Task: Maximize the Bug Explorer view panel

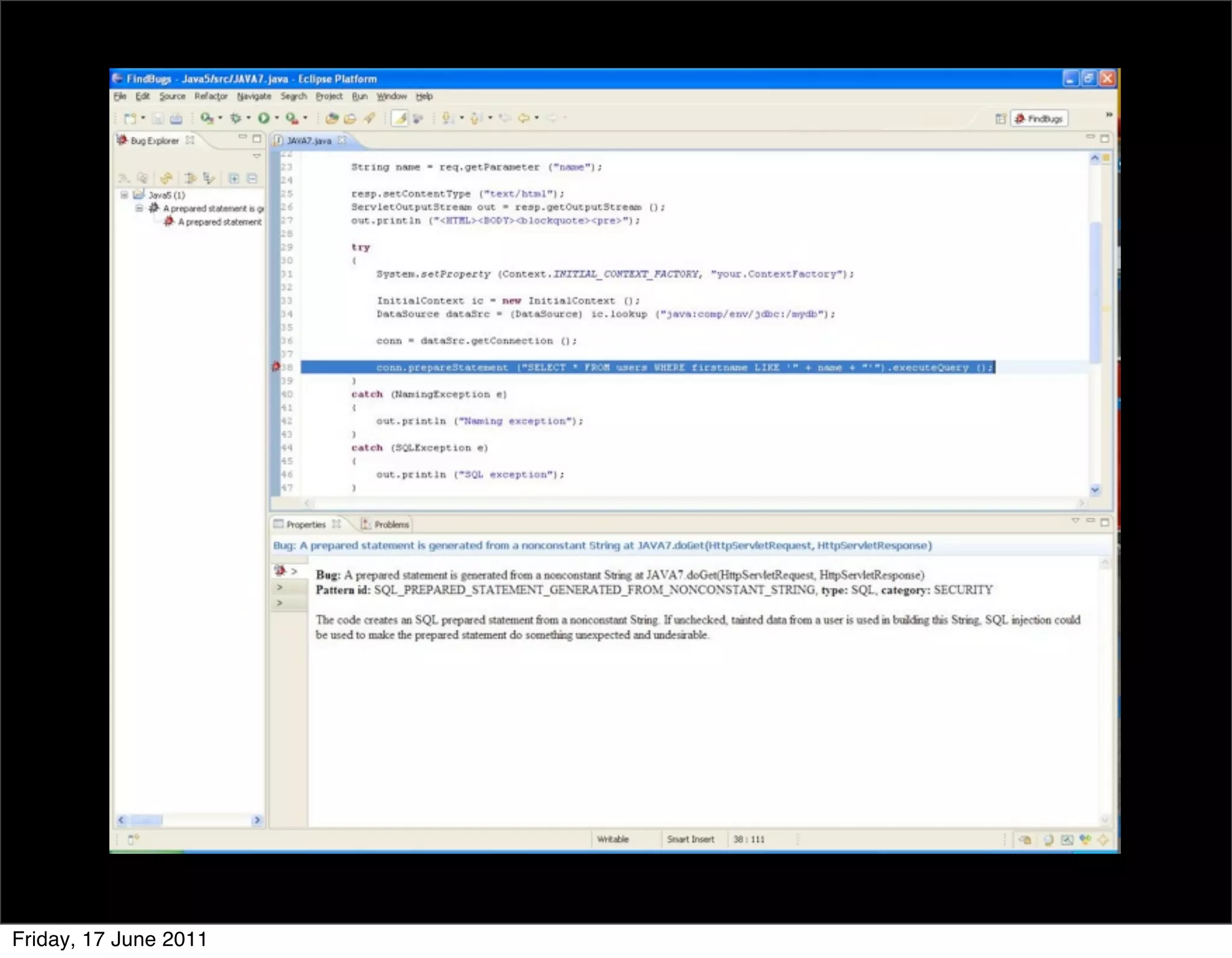Action: tap(257, 138)
